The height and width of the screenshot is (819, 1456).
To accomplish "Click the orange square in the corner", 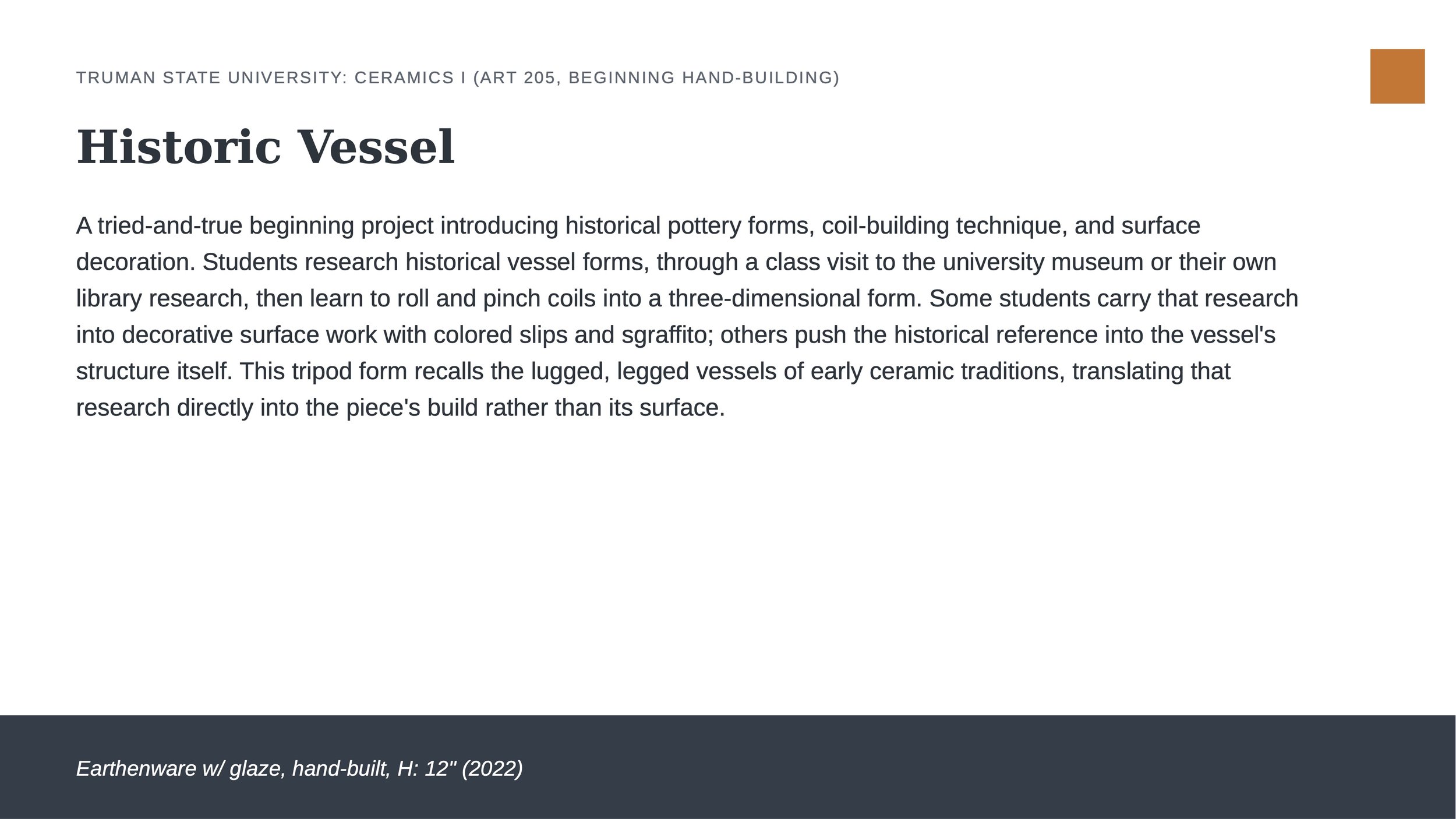I will pyautogui.click(x=1397, y=76).
